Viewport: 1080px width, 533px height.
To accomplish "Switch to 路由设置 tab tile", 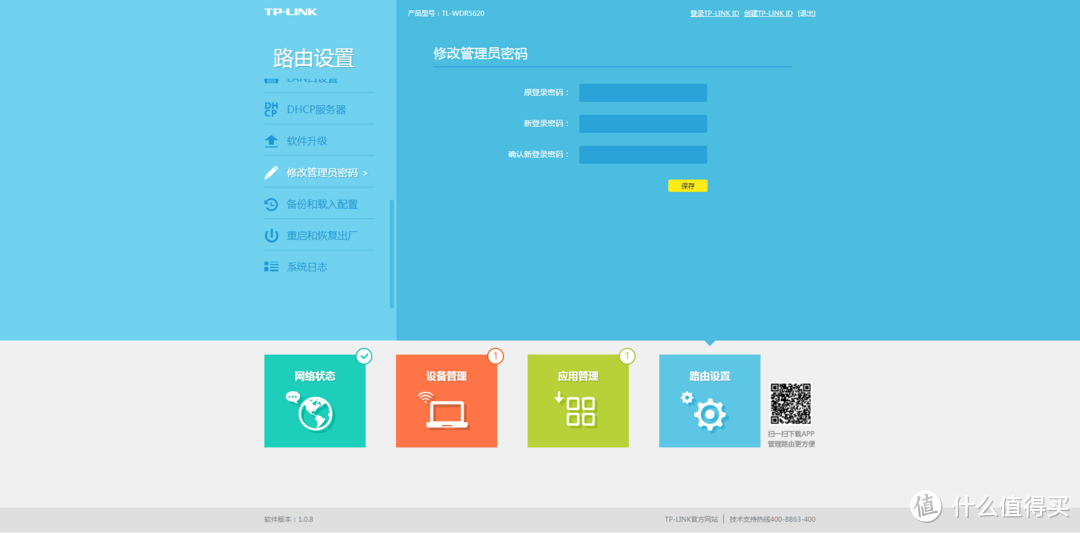I will (709, 401).
